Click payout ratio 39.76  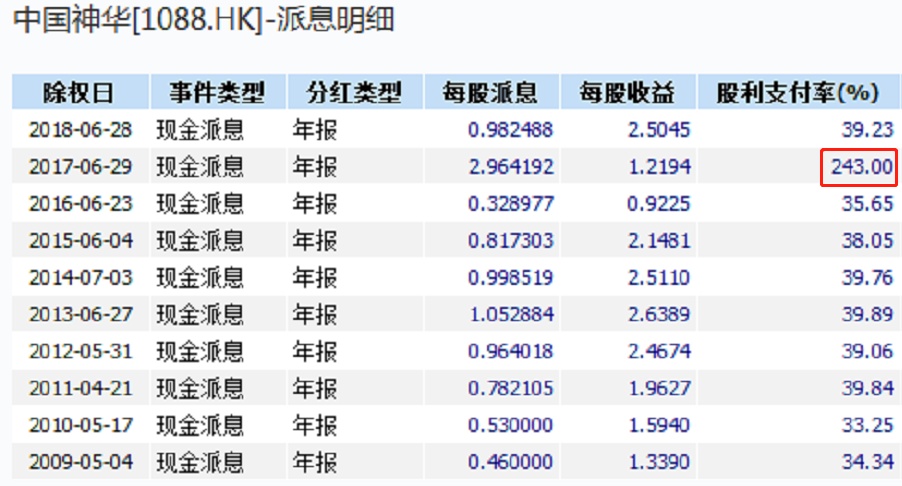(868, 277)
